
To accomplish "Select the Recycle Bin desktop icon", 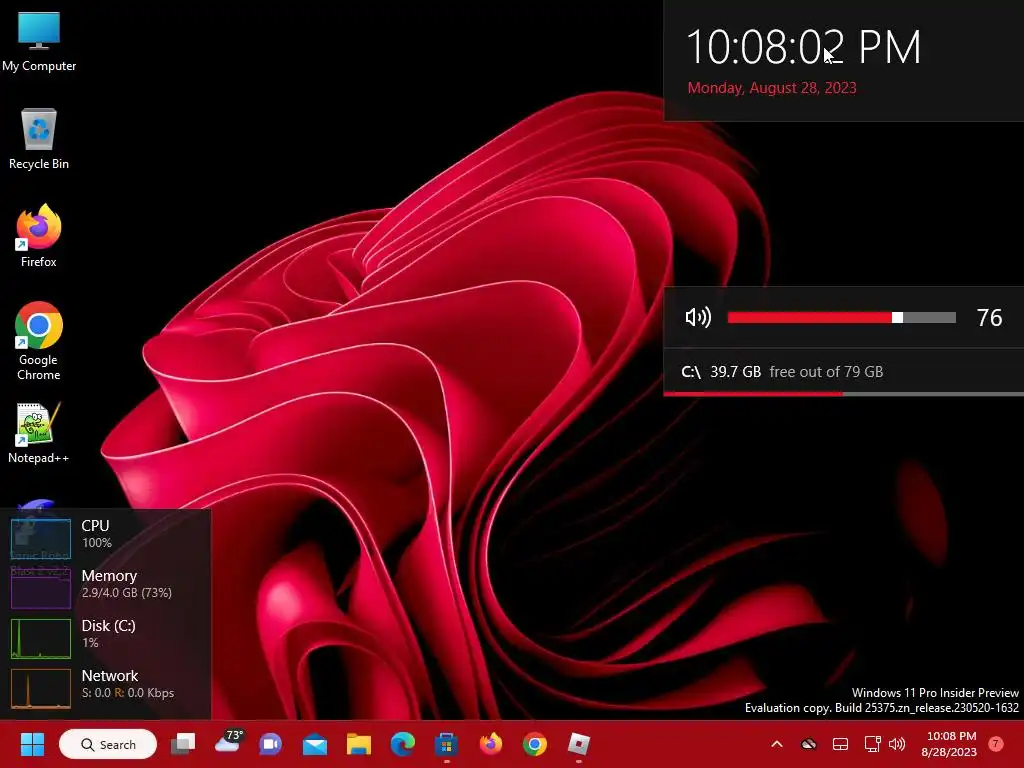I will point(39,139).
